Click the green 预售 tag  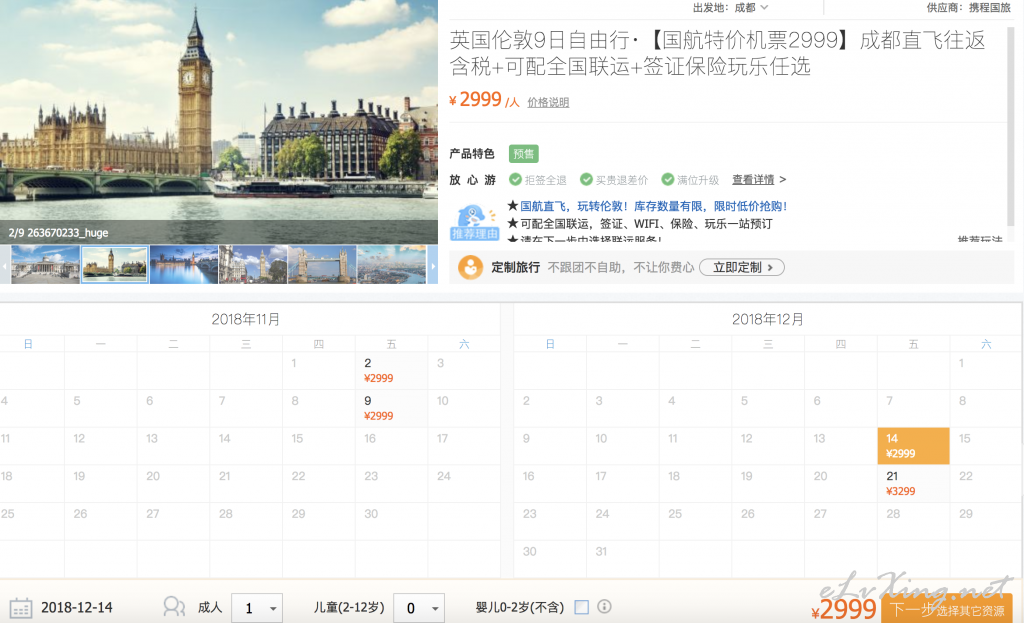pyautogui.click(x=524, y=153)
